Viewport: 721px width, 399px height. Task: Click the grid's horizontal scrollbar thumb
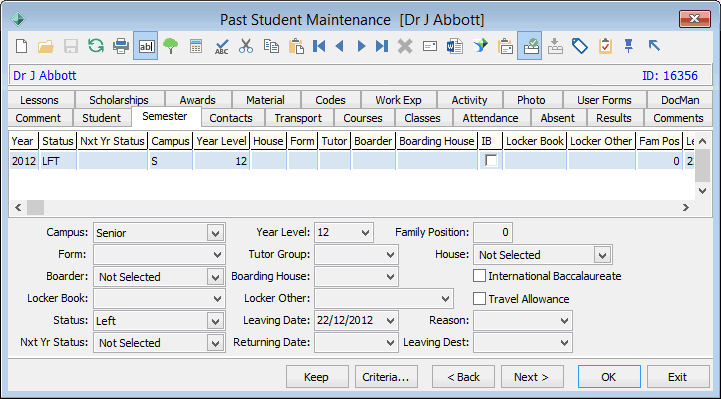click(x=35, y=207)
